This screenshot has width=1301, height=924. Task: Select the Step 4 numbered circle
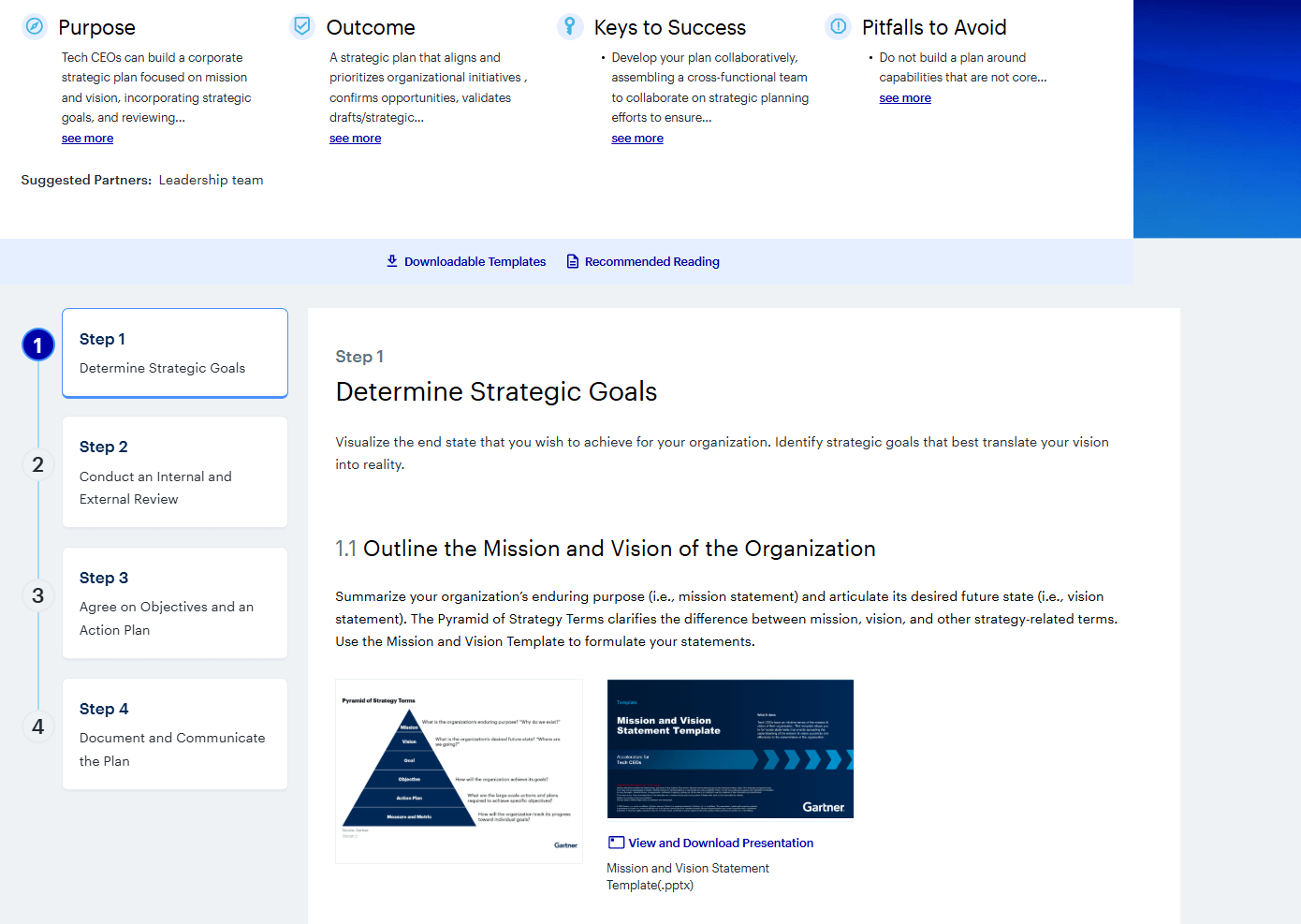point(37,726)
